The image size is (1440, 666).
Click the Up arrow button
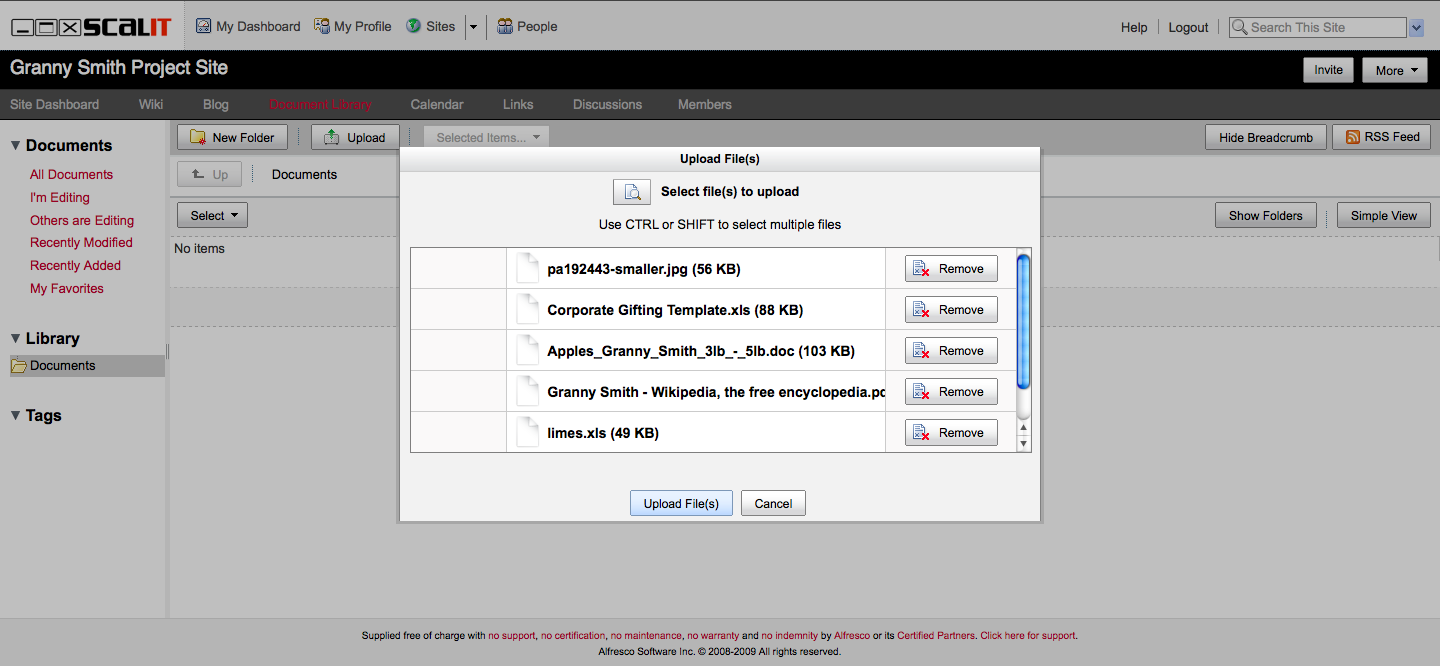[x=209, y=174]
